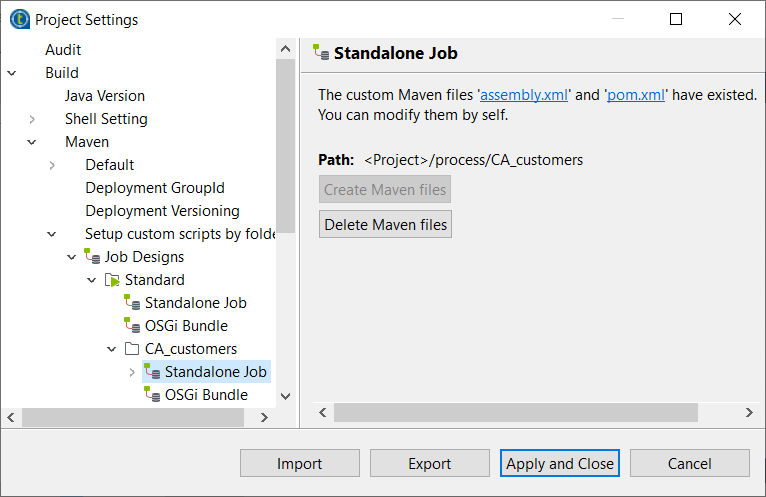
Task: Select Deployment Versioning in the tree
Action: coord(162,211)
